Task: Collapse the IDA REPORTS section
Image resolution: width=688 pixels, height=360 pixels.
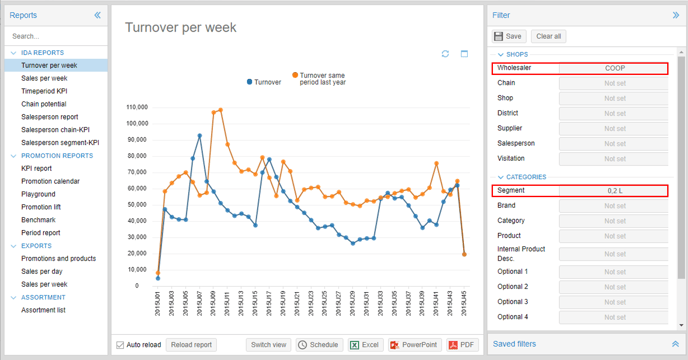Action: click(x=14, y=53)
